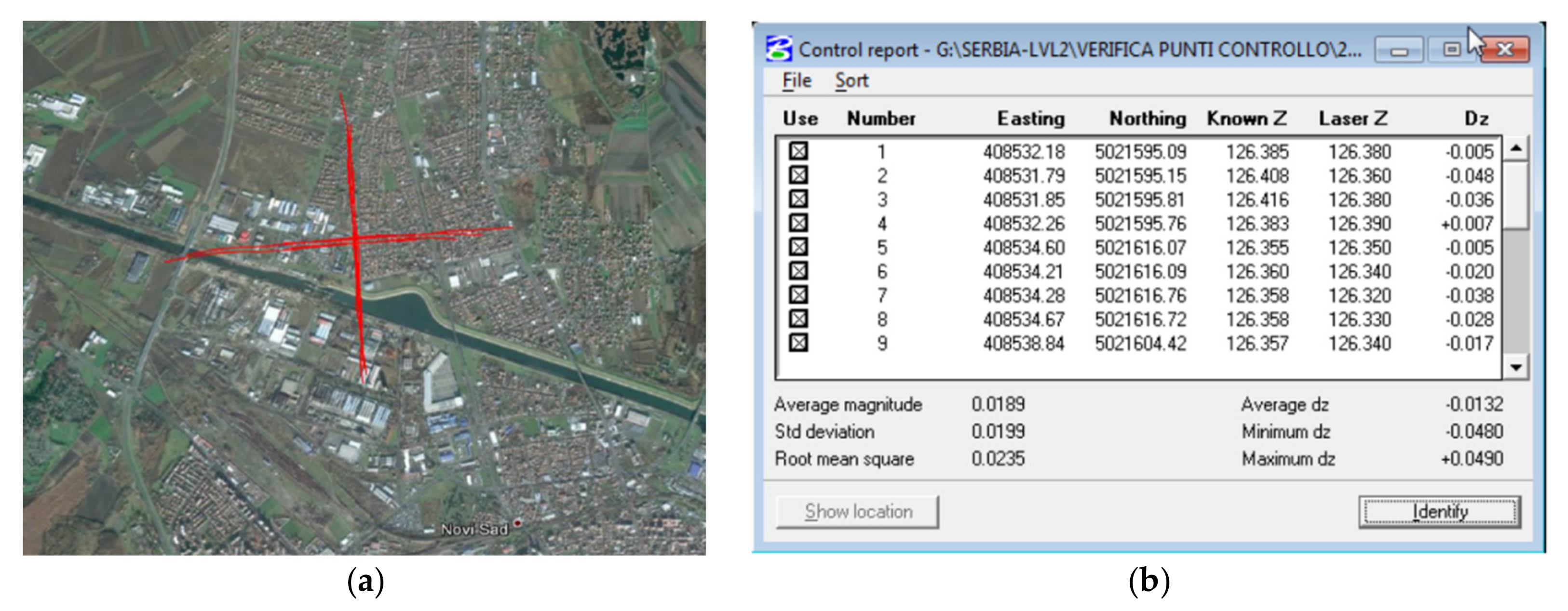Click the Minimum dz value -0.0480
Image resolution: width=1568 pixels, height=611 pixels.
(1474, 431)
